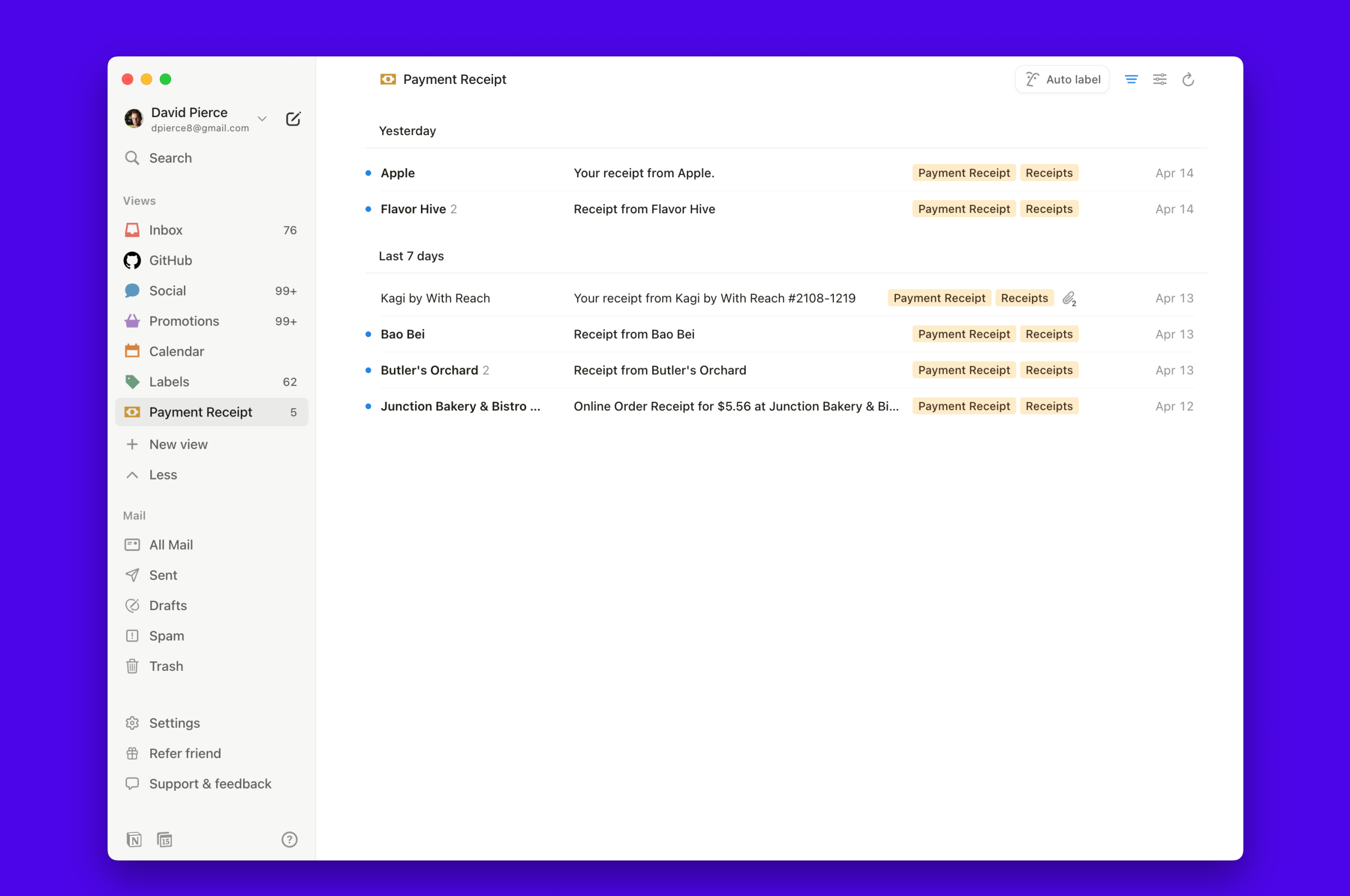Screen dimensions: 1350x896
Task: Open display settings via the sliders icon
Action: tap(1159, 79)
